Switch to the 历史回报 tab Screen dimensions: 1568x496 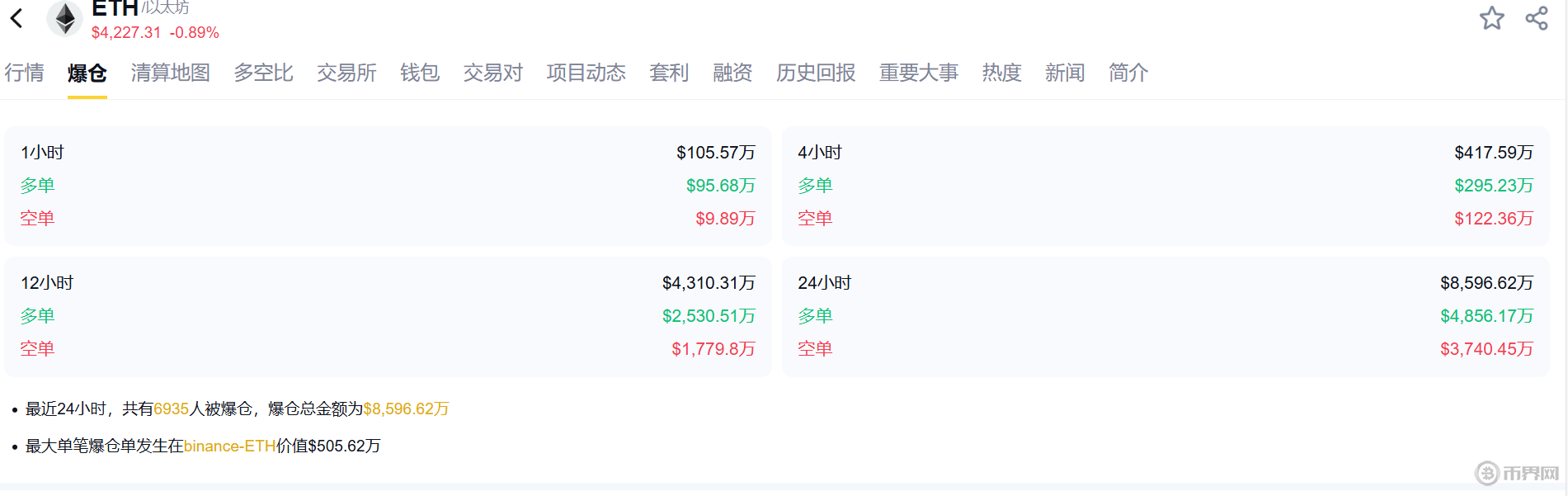pyautogui.click(x=816, y=73)
